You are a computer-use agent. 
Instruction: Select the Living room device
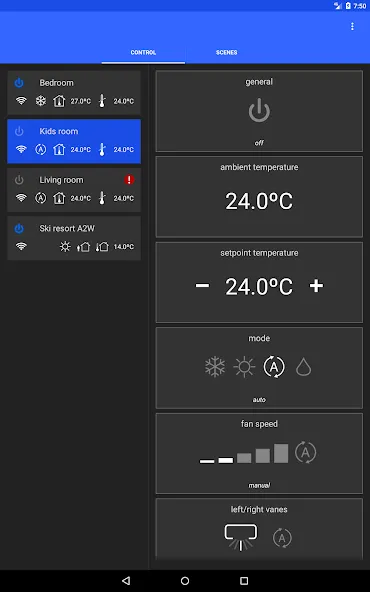click(74, 190)
